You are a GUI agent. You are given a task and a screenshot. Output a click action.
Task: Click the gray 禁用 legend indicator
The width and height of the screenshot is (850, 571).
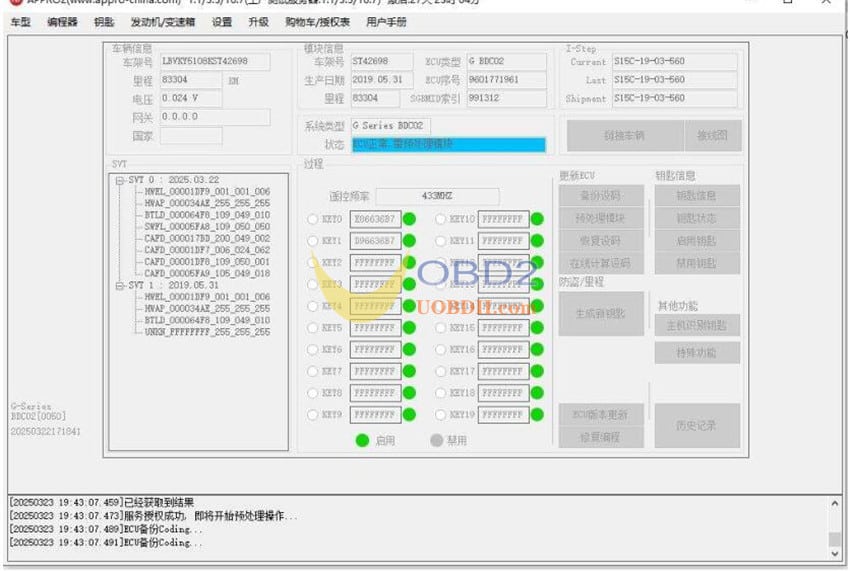[x=436, y=440]
